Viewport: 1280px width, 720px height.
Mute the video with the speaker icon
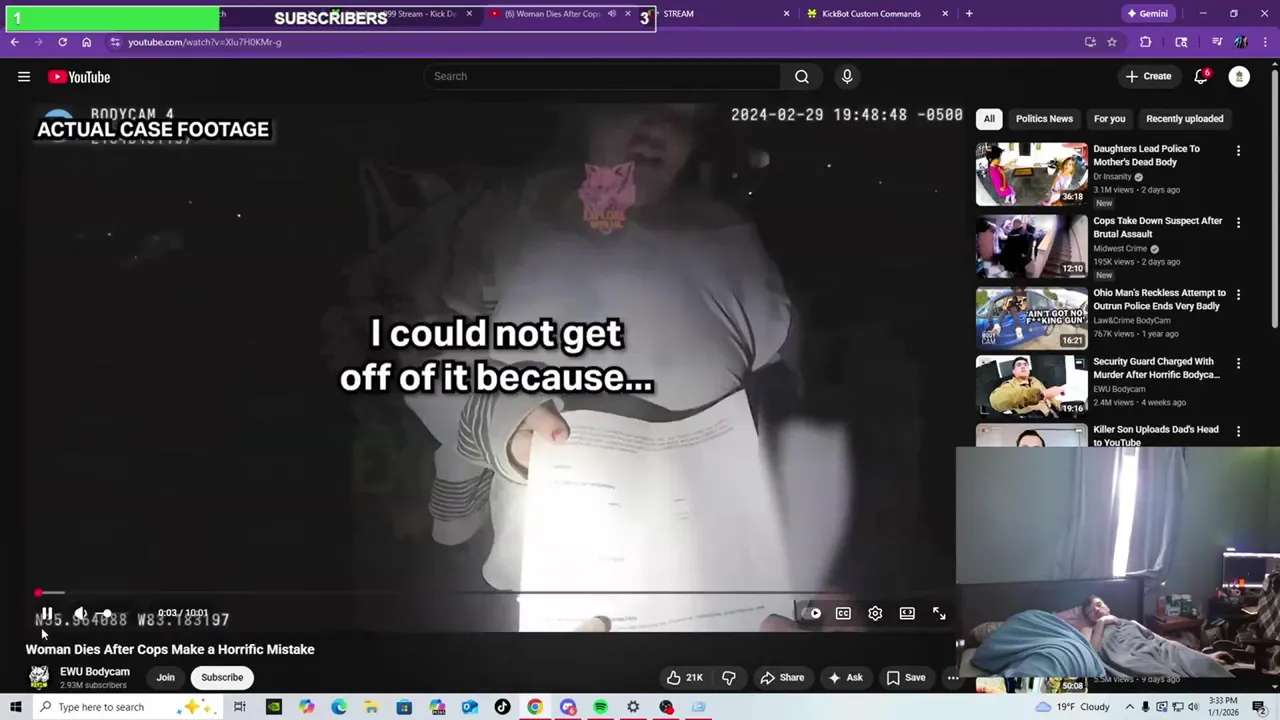tap(80, 614)
